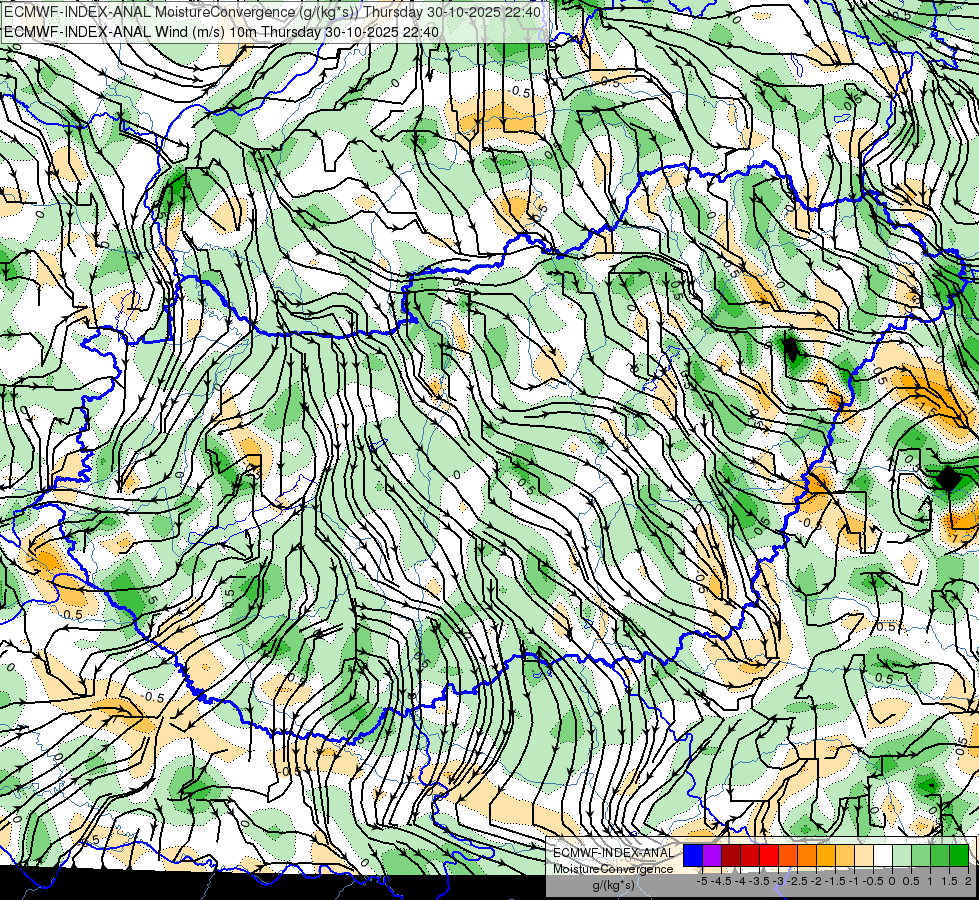Viewport: 979px width, 900px height.
Task: Click the legend value '-3'
Action: [778, 881]
